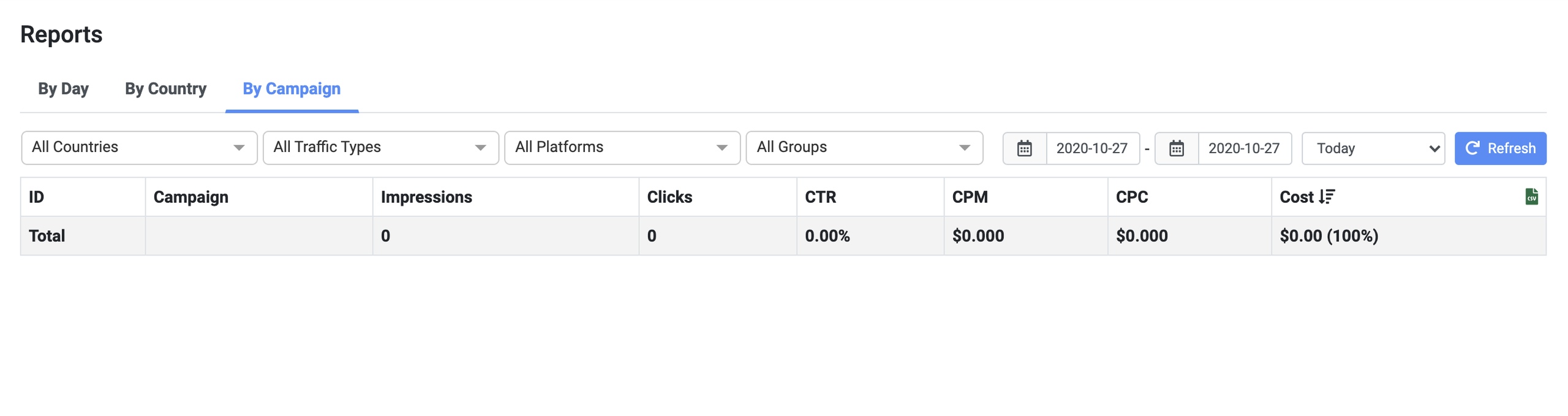Click the Campaign column header
The width and height of the screenshot is (1568, 416).
[x=190, y=197]
